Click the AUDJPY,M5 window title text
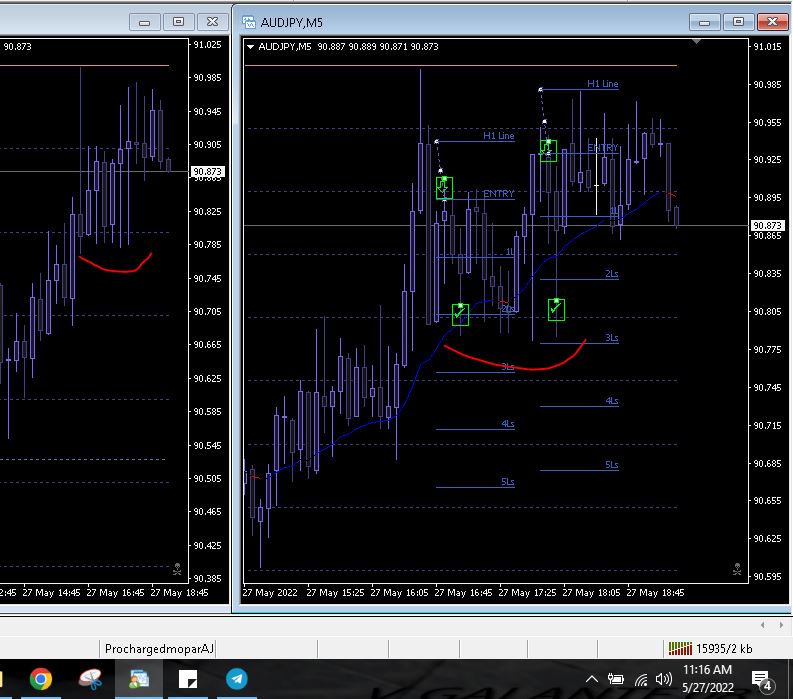 pos(291,23)
